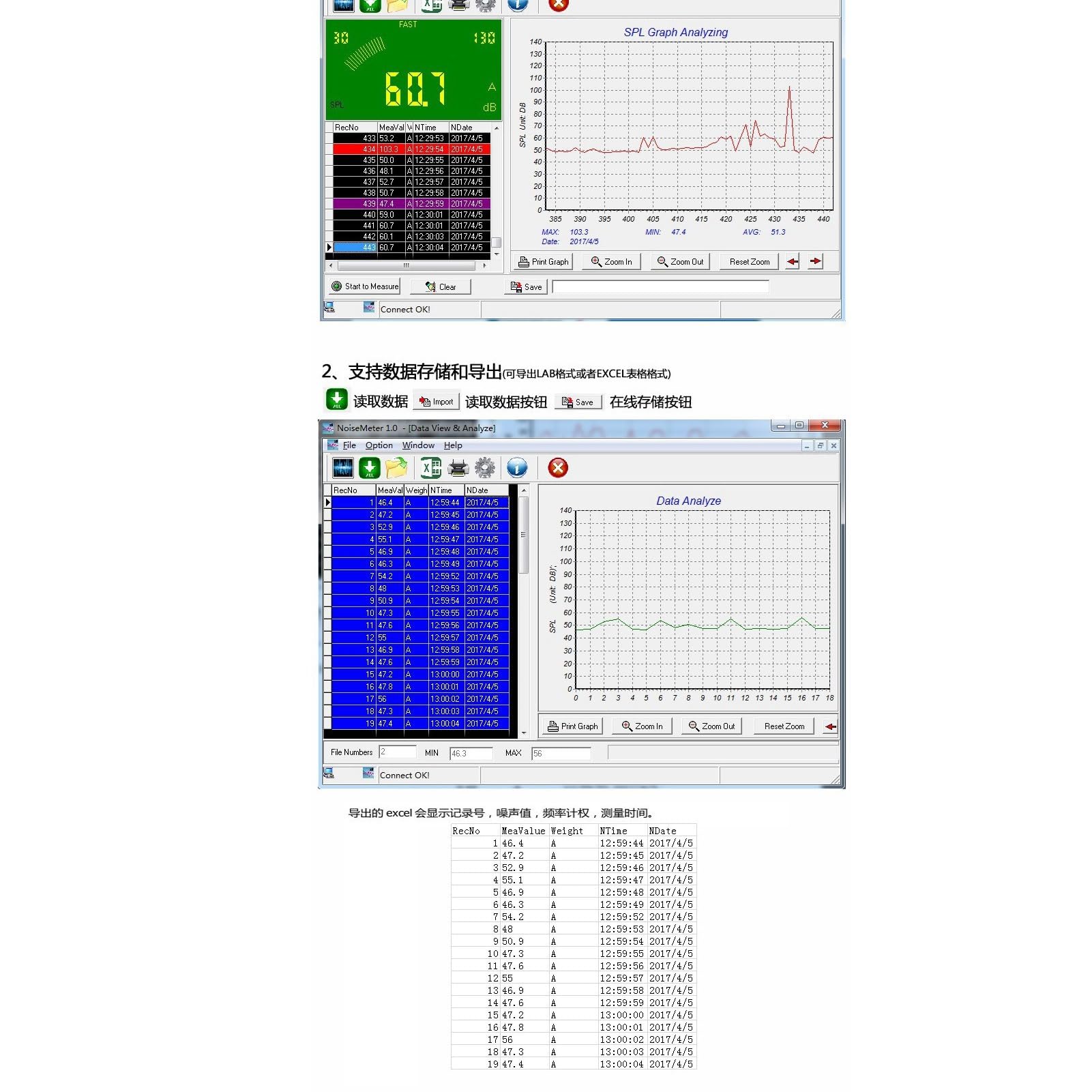Click the FAST label on green meter display
Image resolution: width=1092 pixels, height=1092 pixels.
pos(408,25)
